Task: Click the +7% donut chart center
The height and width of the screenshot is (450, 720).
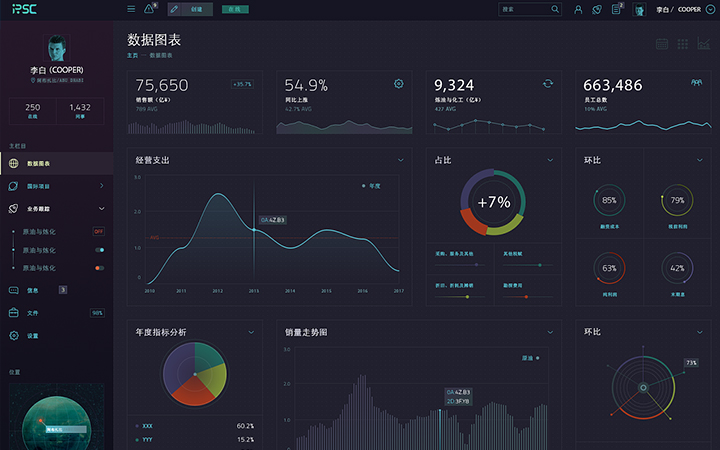Action: tap(494, 202)
